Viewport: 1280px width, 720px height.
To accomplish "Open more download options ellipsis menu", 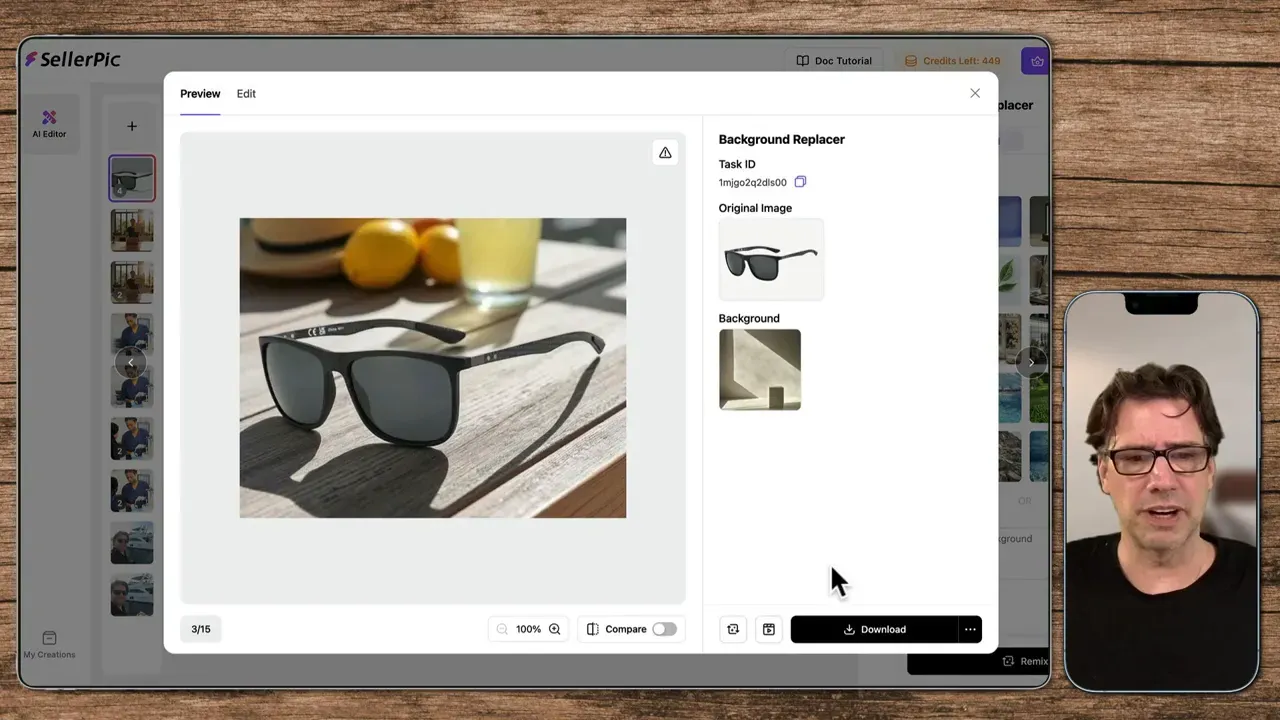I will (x=970, y=629).
